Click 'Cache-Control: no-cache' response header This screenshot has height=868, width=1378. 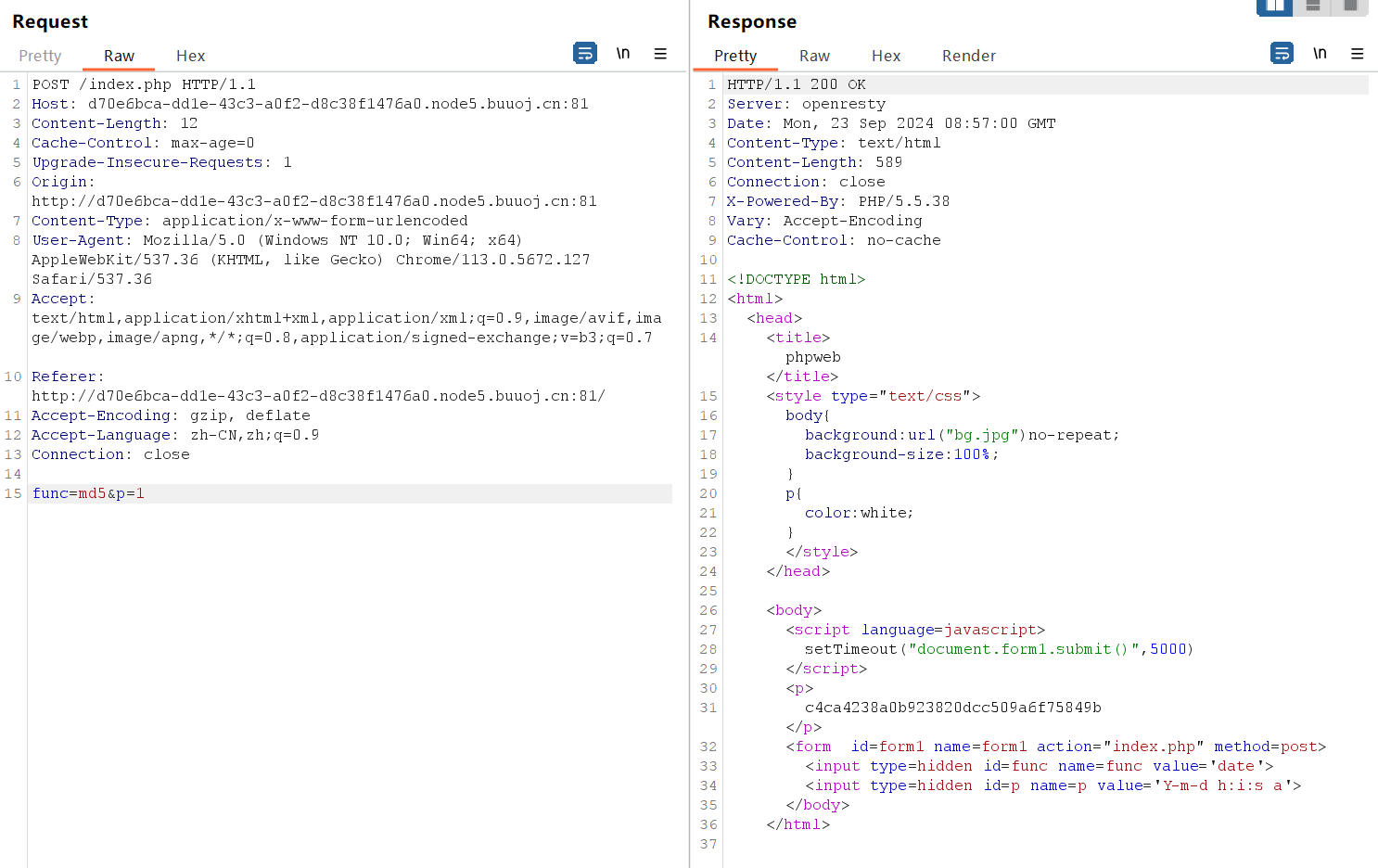click(834, 240)
